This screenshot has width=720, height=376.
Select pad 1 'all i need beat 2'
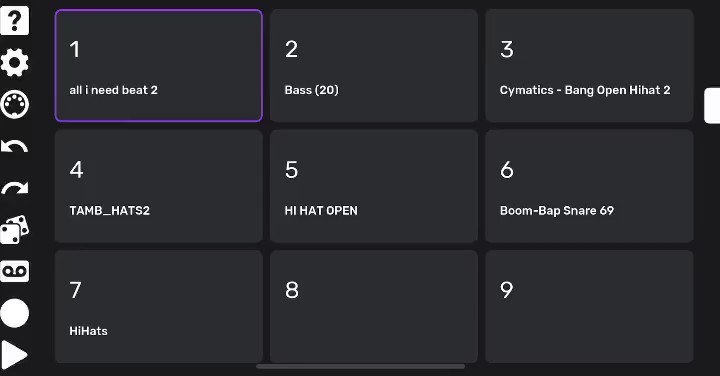coord(159,66)
